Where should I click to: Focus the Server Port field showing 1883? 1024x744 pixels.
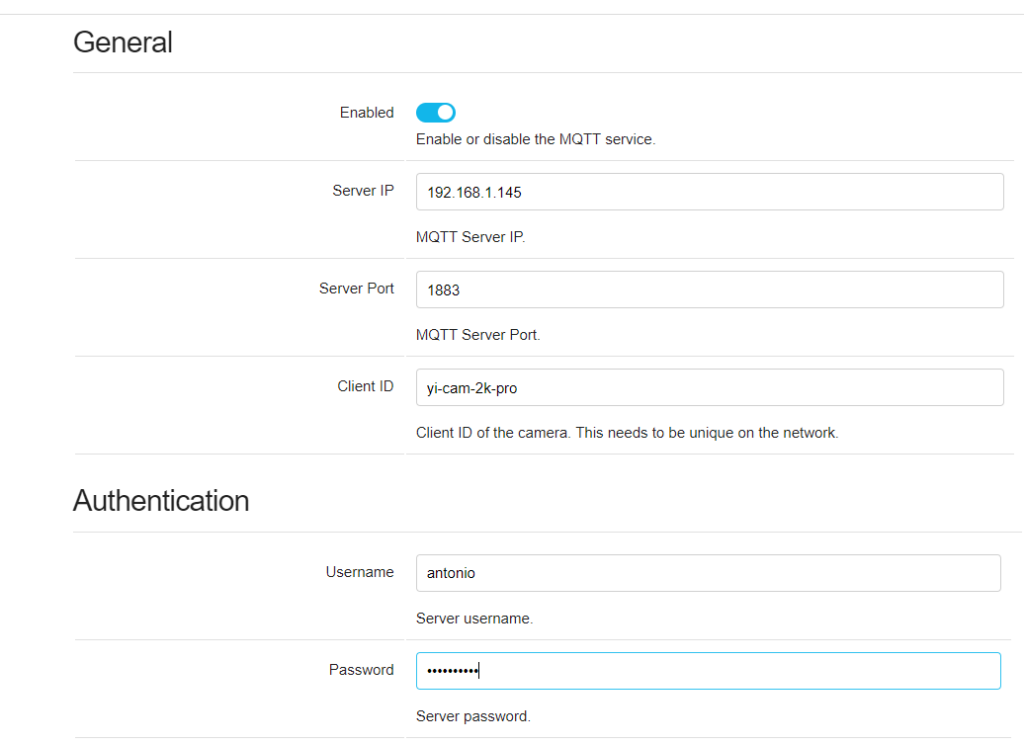coord(709,290)
